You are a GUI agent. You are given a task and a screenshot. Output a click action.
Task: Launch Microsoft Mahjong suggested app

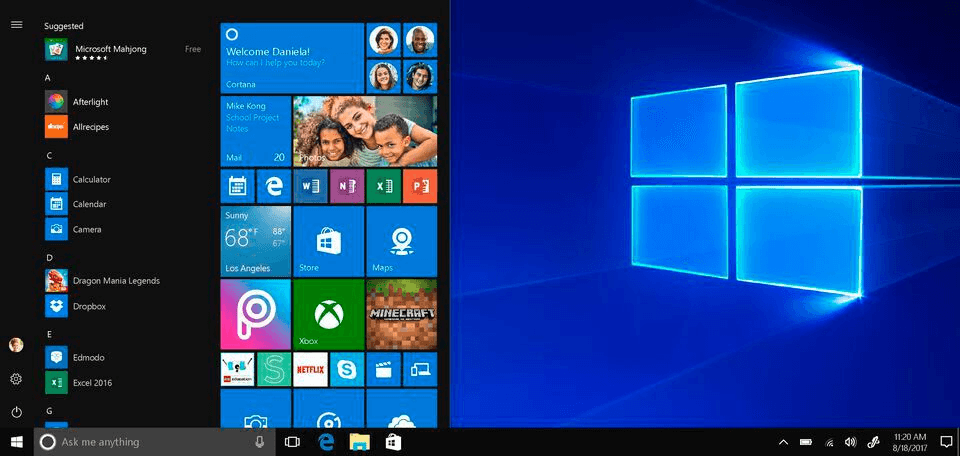click(122, 50)
